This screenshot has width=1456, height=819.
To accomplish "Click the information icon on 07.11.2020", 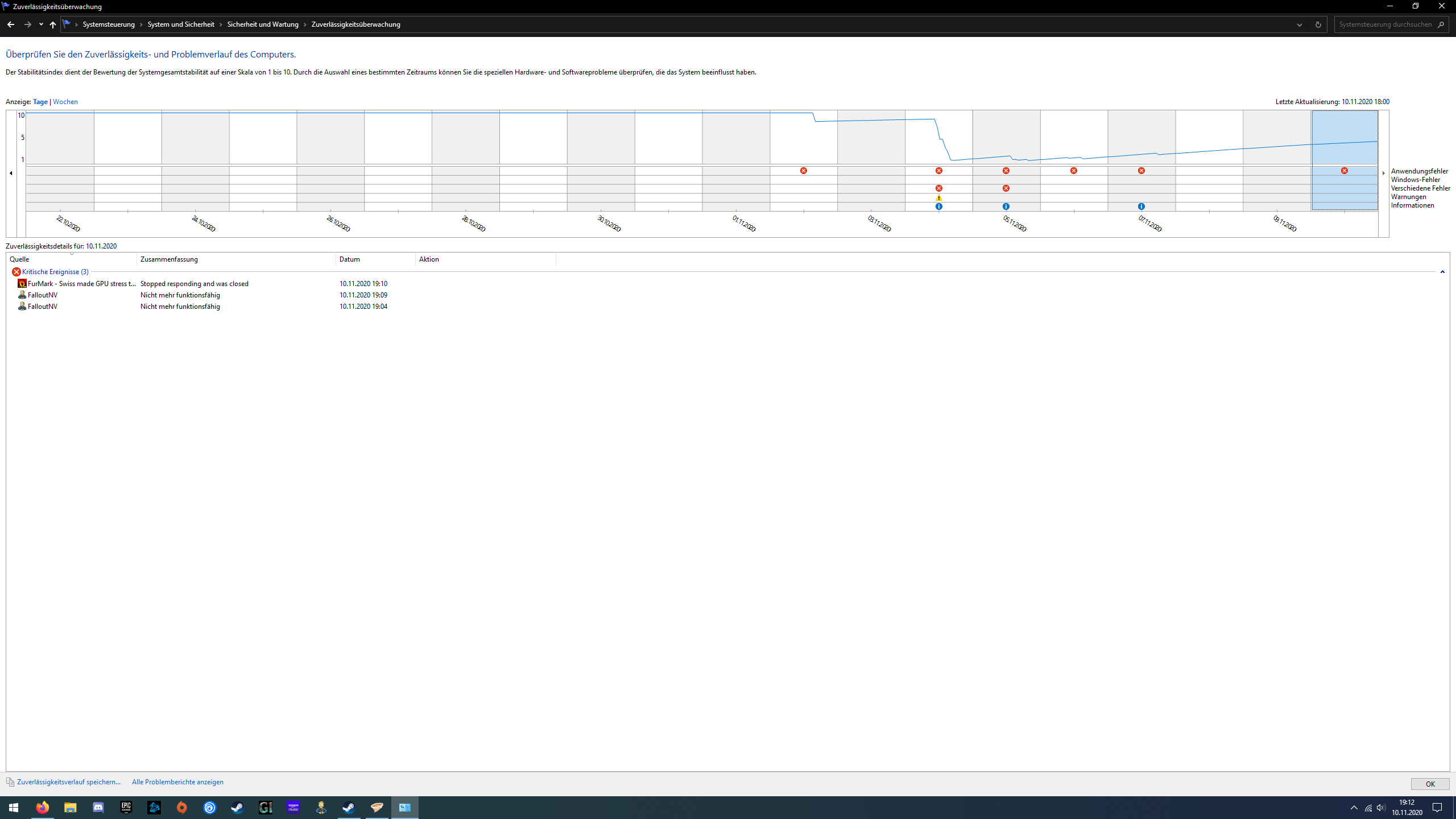I will pos(1141,206).
